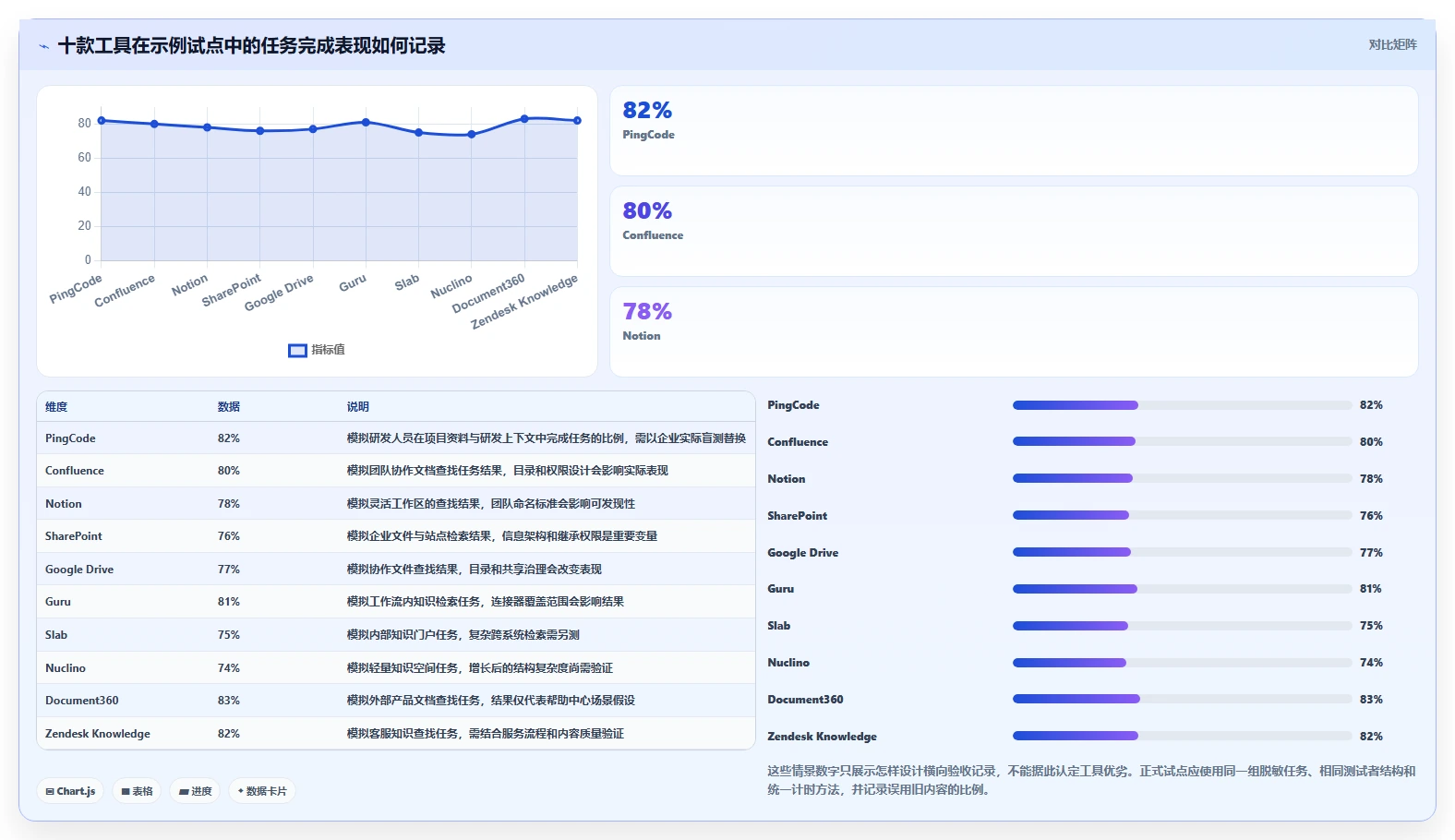The image size is (1455, 840).
Task: Click the 数据 column header
Action: pos(229,407)
